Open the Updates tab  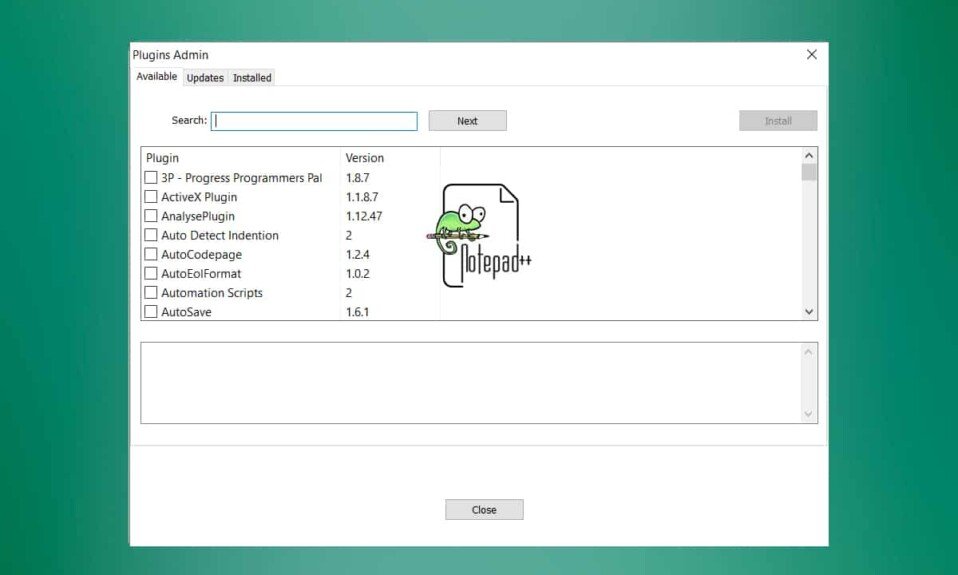tap(205, 78)
